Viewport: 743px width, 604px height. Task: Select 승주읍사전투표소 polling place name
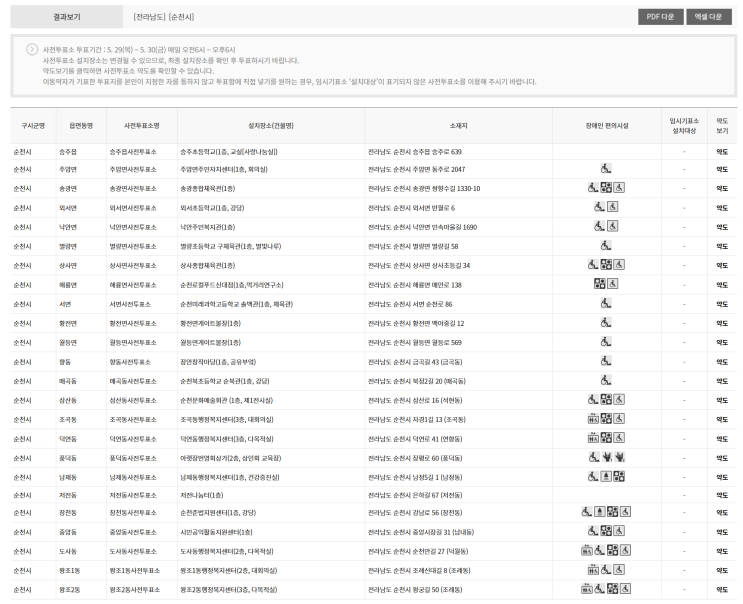133,152
